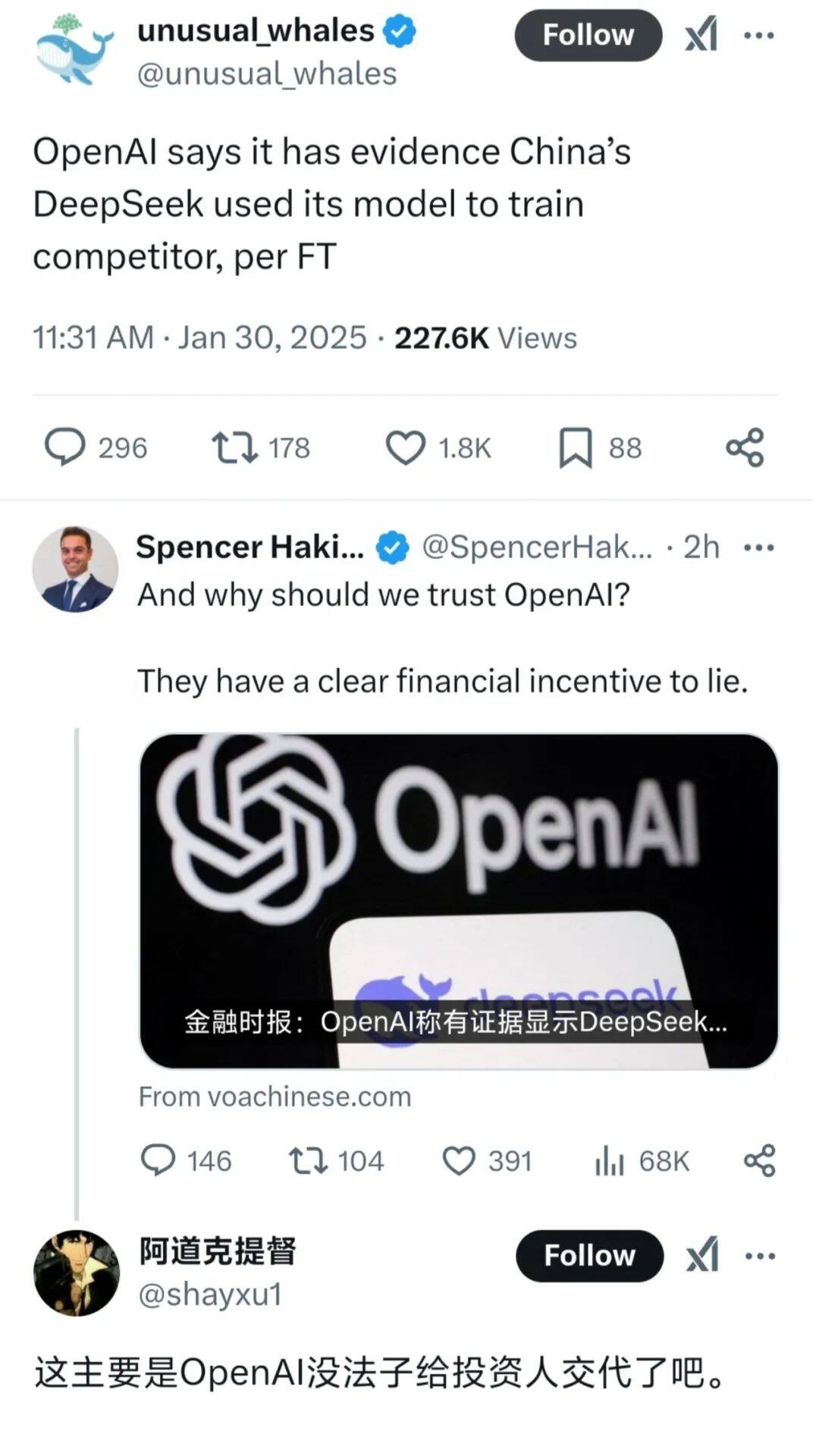Open the @unusual_whales handle profile link
Screen dimensions: 819x1456
267,74
